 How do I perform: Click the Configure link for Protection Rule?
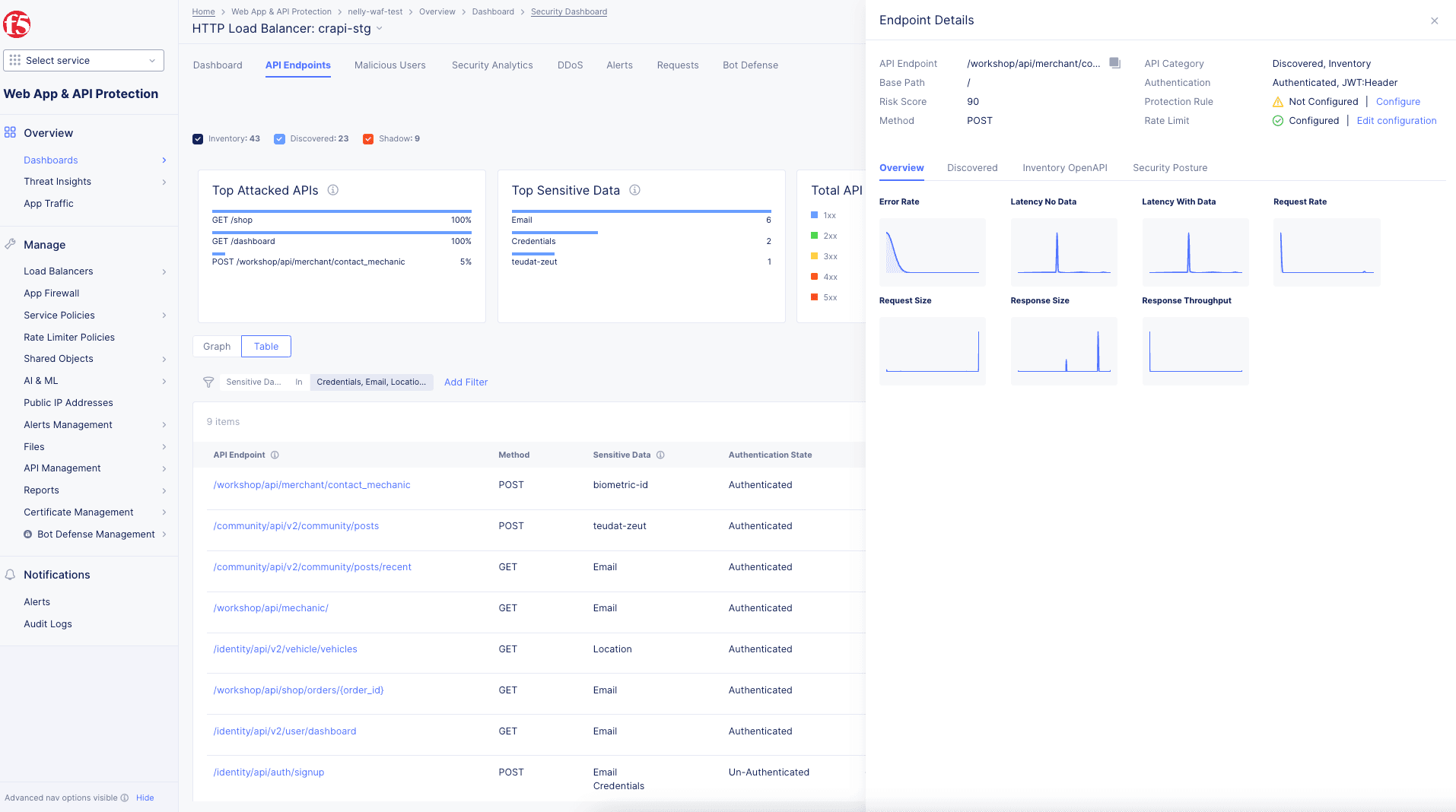click(x=1397, y=101)
